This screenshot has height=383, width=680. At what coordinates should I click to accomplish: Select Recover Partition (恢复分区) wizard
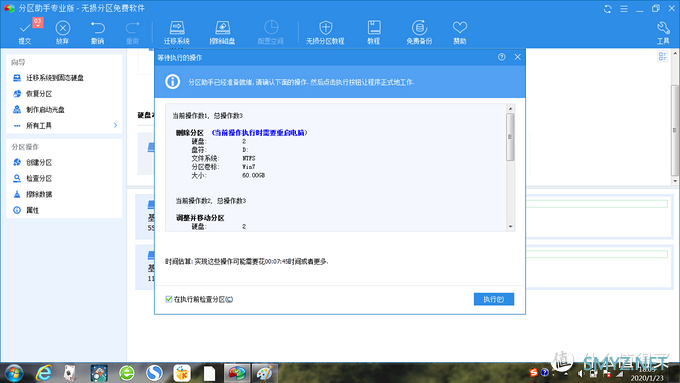pos(39,94)
